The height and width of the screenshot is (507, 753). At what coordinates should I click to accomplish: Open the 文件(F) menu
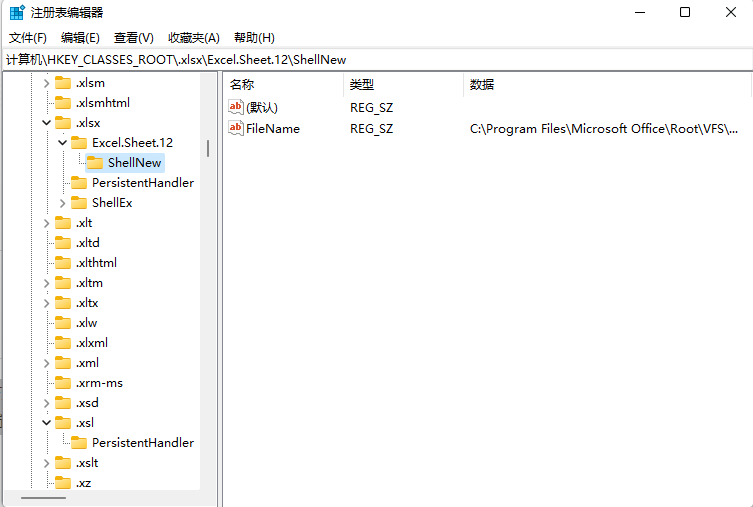28,38
